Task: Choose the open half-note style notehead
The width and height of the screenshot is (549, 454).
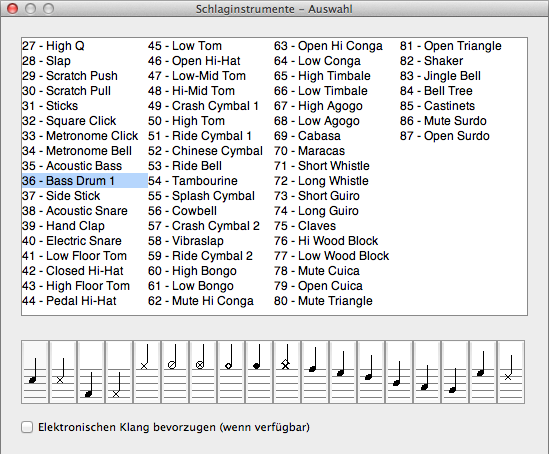Action: tap(231, 372)
